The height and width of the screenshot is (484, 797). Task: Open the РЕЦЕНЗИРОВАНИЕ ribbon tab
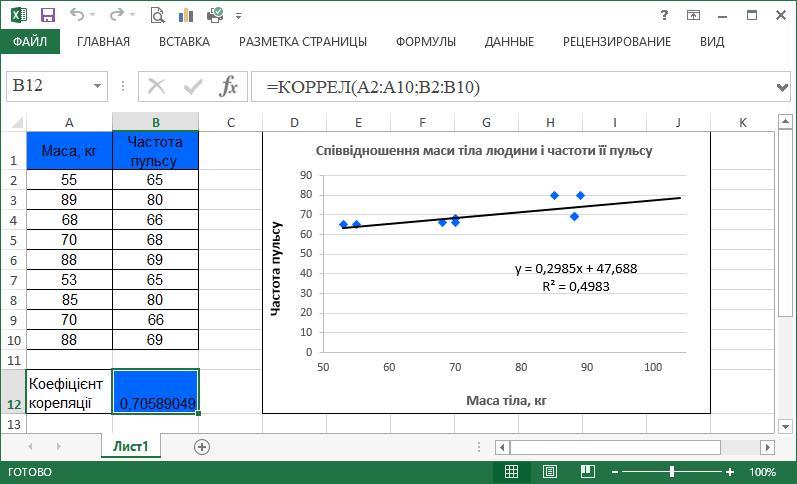(617, 42)
